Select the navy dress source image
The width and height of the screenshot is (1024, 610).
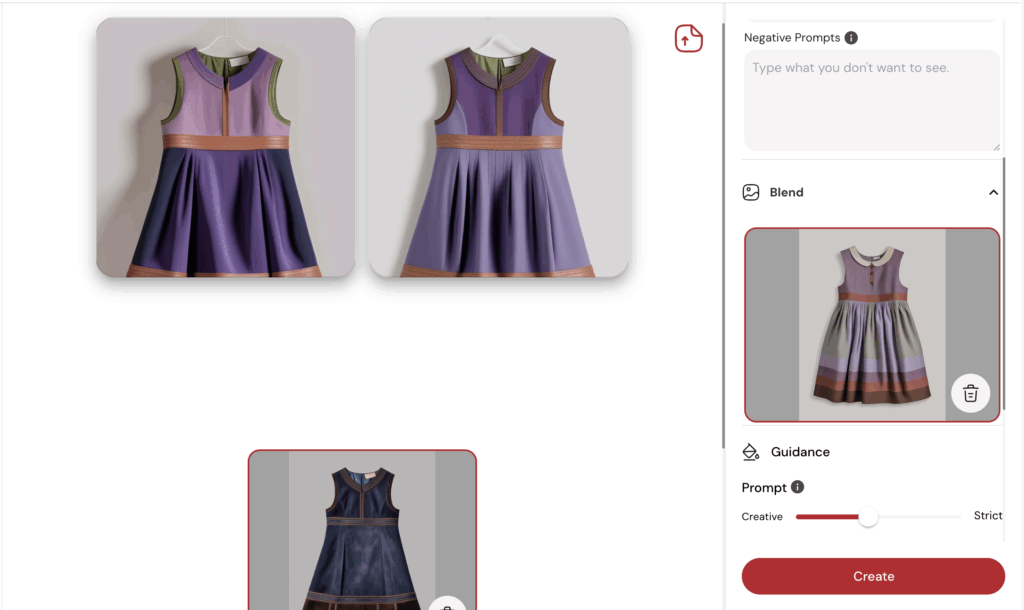click(x=362, y=530)
